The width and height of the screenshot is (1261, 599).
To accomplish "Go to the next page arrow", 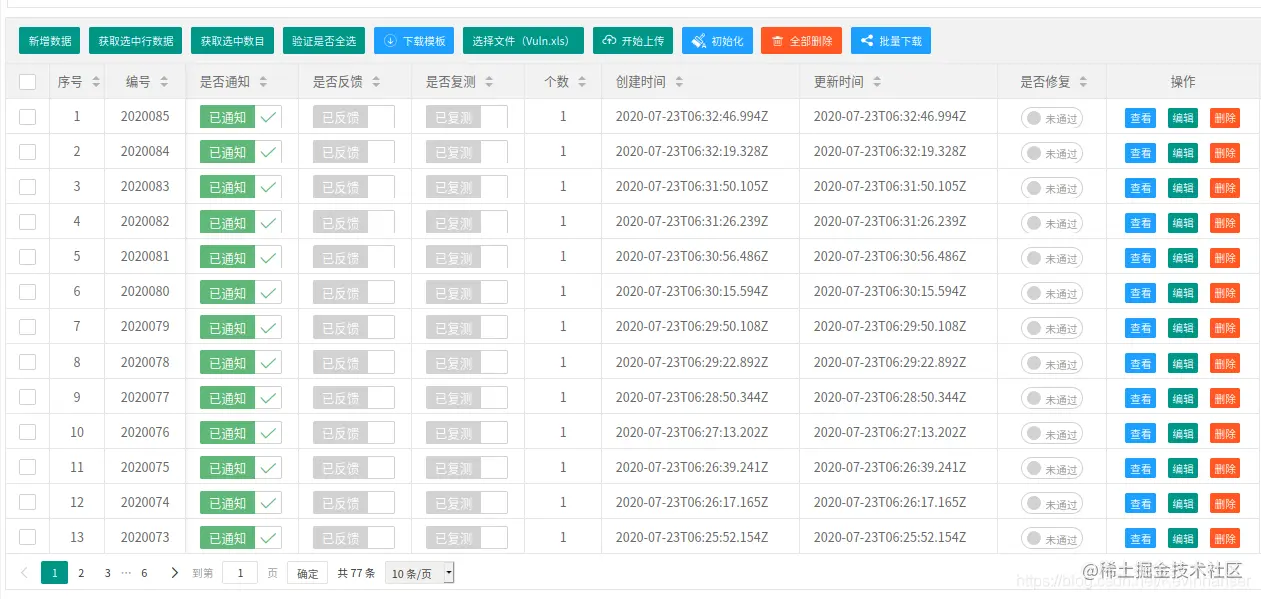I will tap(175, 573).
